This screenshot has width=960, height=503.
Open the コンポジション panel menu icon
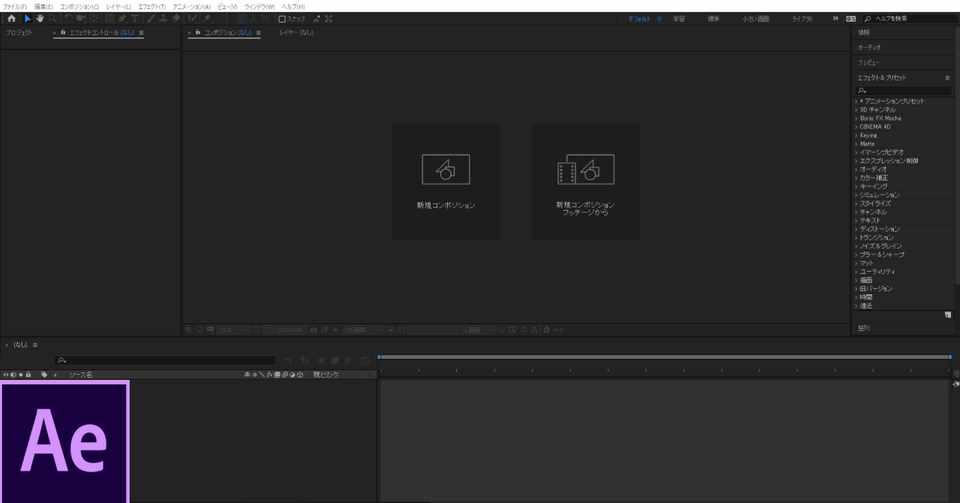(x=258, y=33)
